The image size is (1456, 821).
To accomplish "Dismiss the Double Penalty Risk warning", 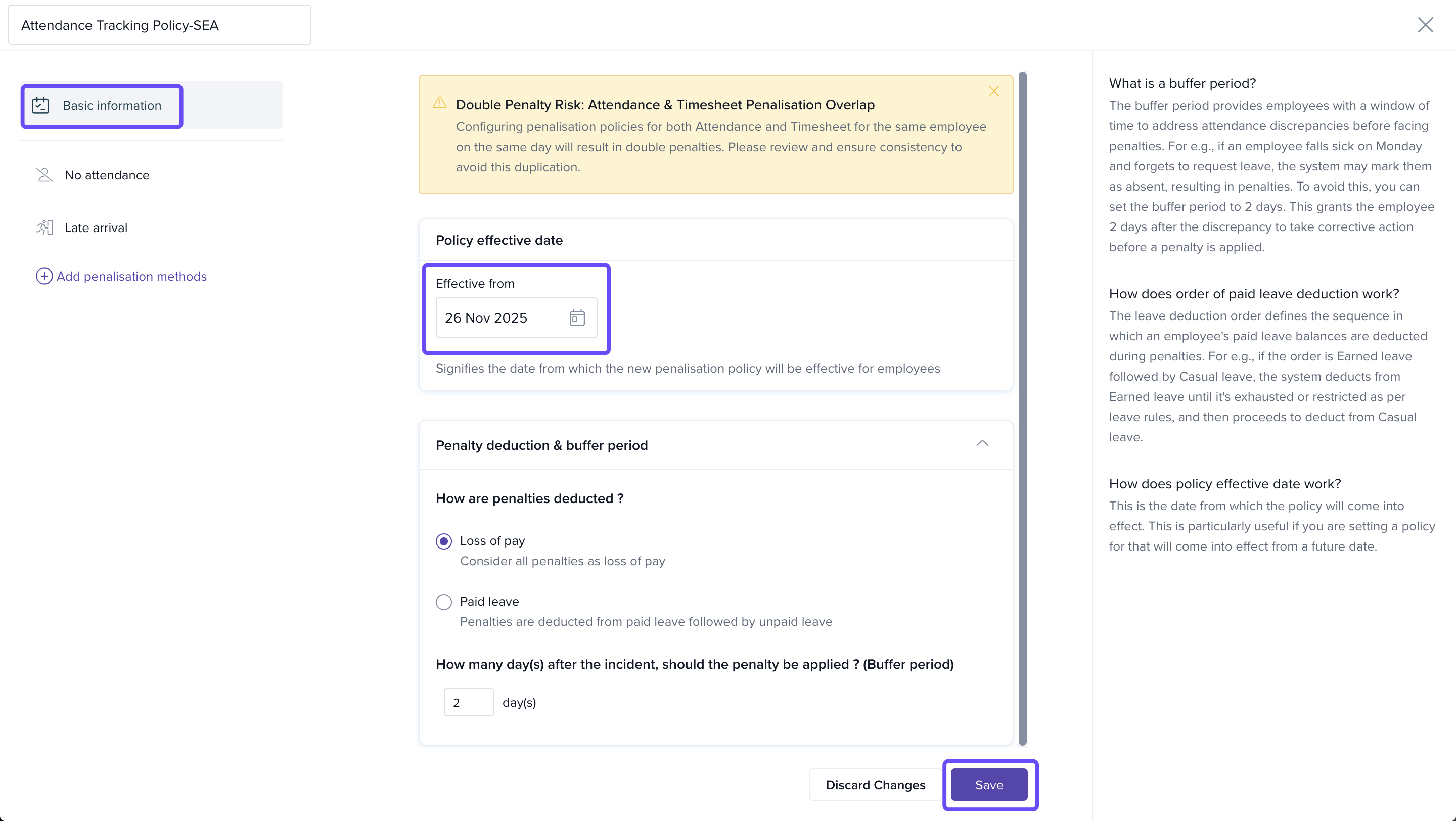I will (993, 92).
